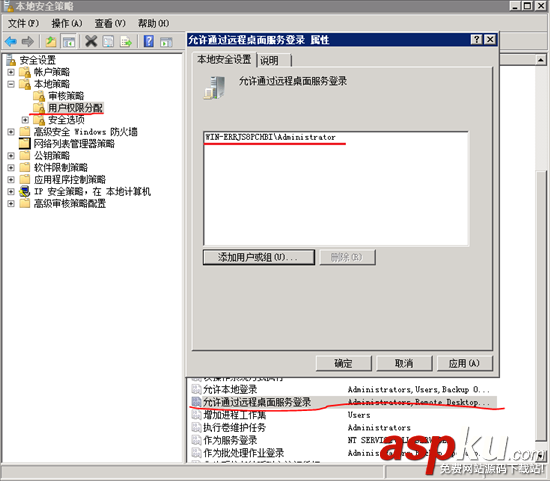The height and width of the screenshot is (481, 550).
Task: Click the Properties toolbar icon
Action: click(108, 42)
